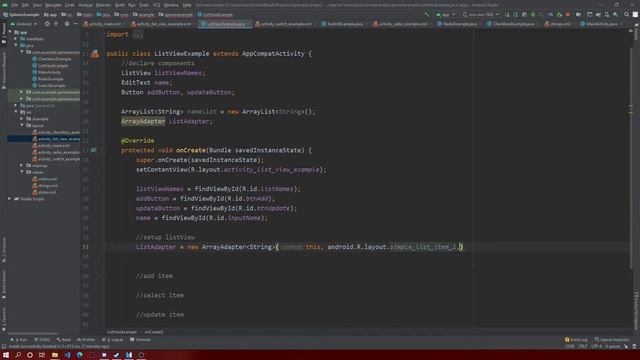
Task: Switch to activity_list_view_example.xml editor tab
Action: point(163,24)
